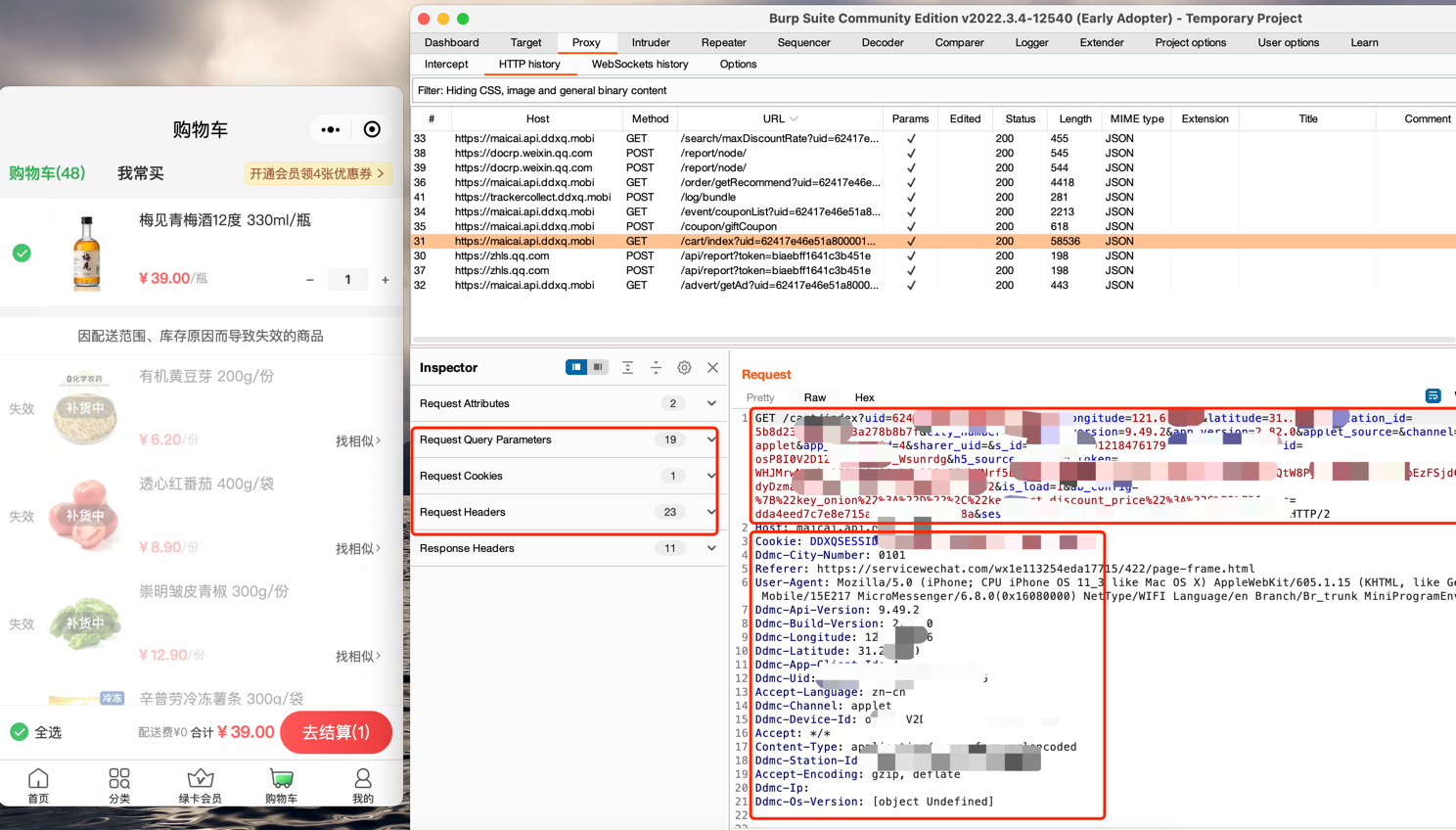The height and width of the screenshot is (830, 1456).
Task: Tap the mini program close target icon
Action: [372, 129]
